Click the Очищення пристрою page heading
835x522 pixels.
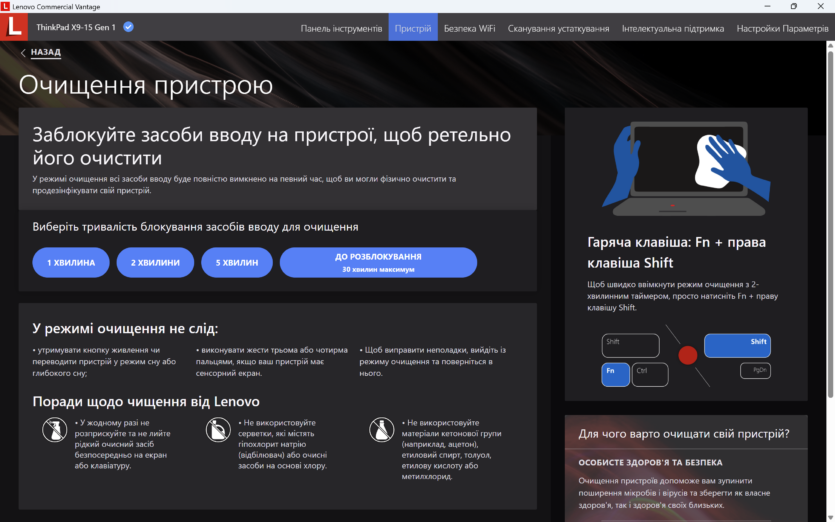pyautogui.click(x=146, y=85)
